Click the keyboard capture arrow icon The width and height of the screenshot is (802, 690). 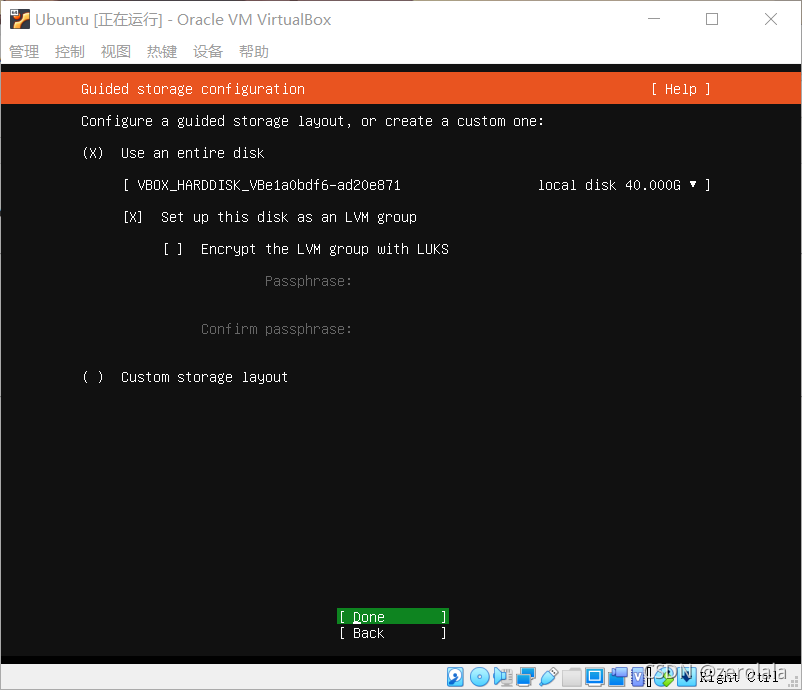point(687,677)
